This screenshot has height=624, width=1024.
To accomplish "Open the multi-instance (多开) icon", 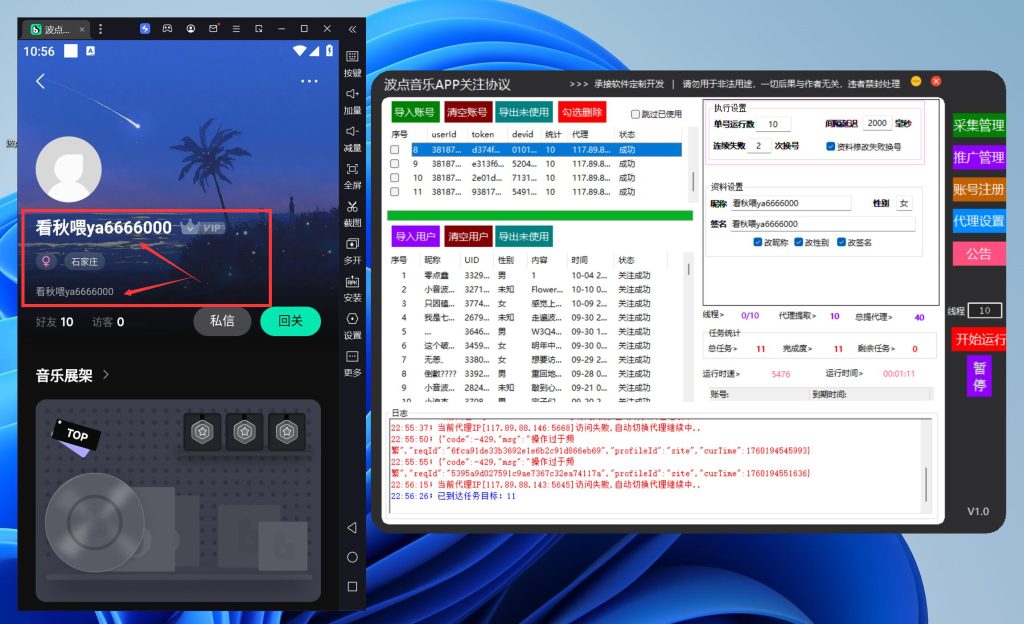I will (x=352, y=243).
